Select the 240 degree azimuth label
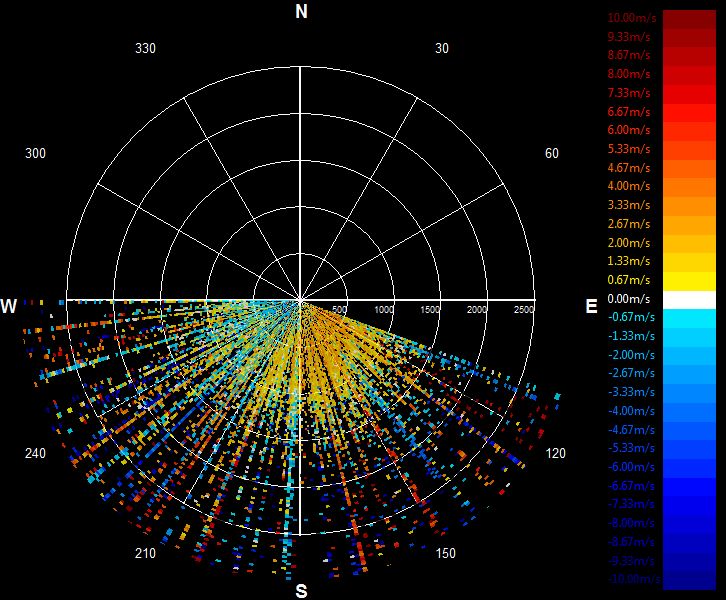 click(35, 453)
